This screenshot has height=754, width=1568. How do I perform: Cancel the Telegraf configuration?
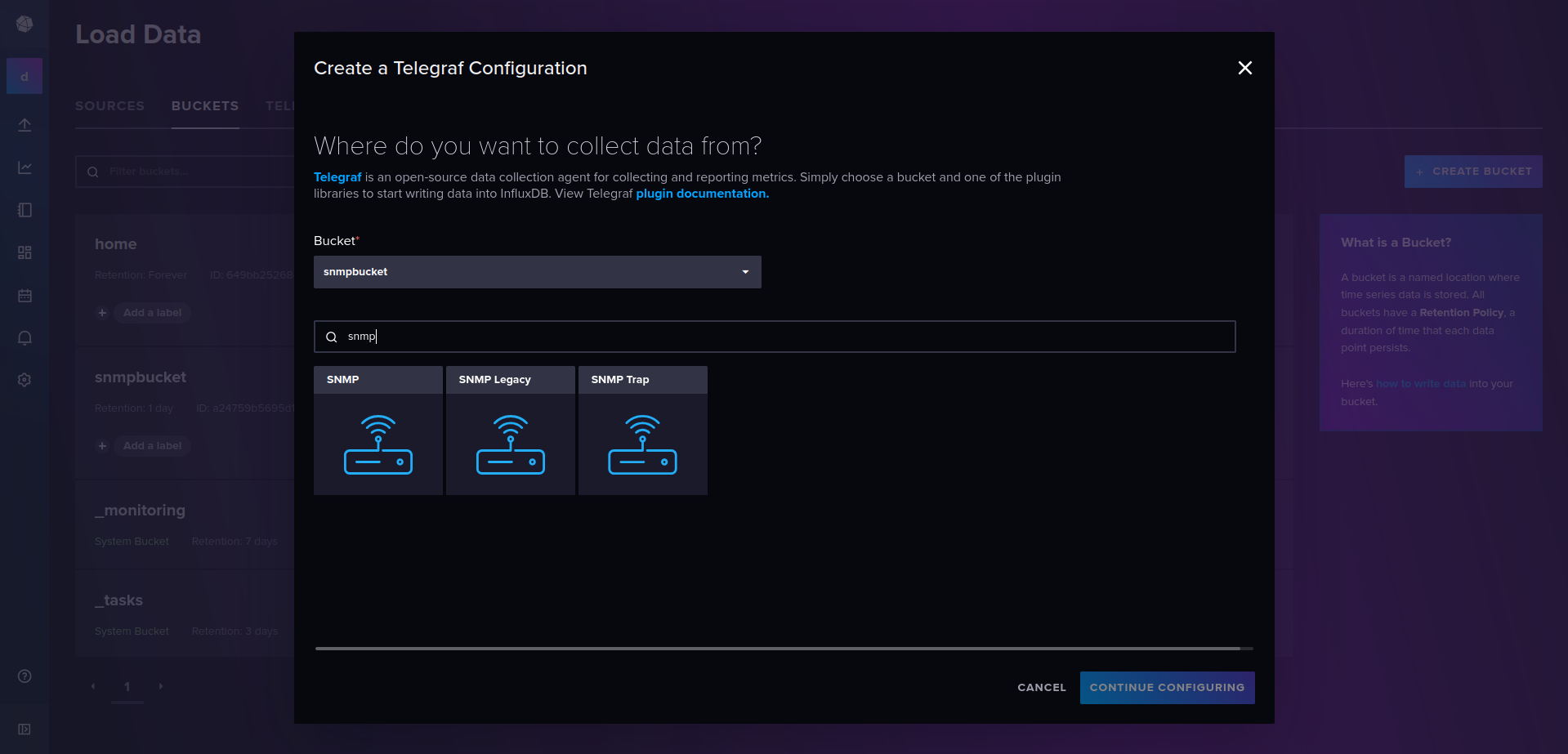1042,688
